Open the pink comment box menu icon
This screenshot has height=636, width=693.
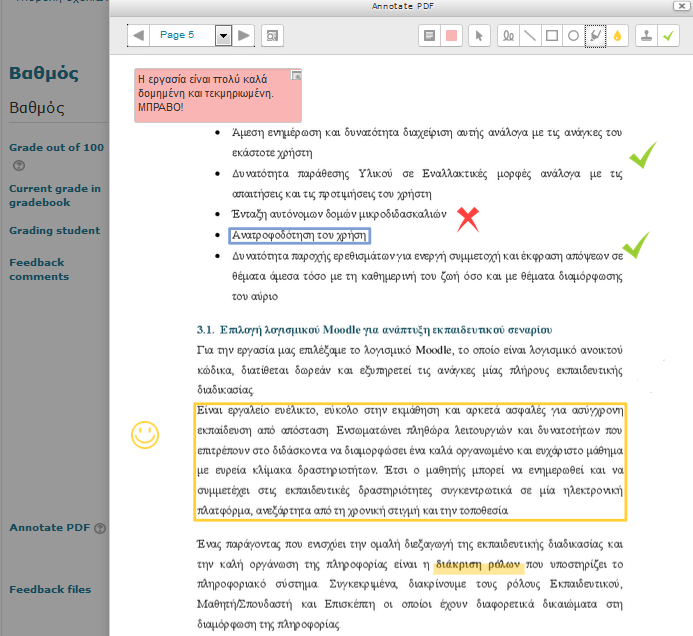pos(296,76)
